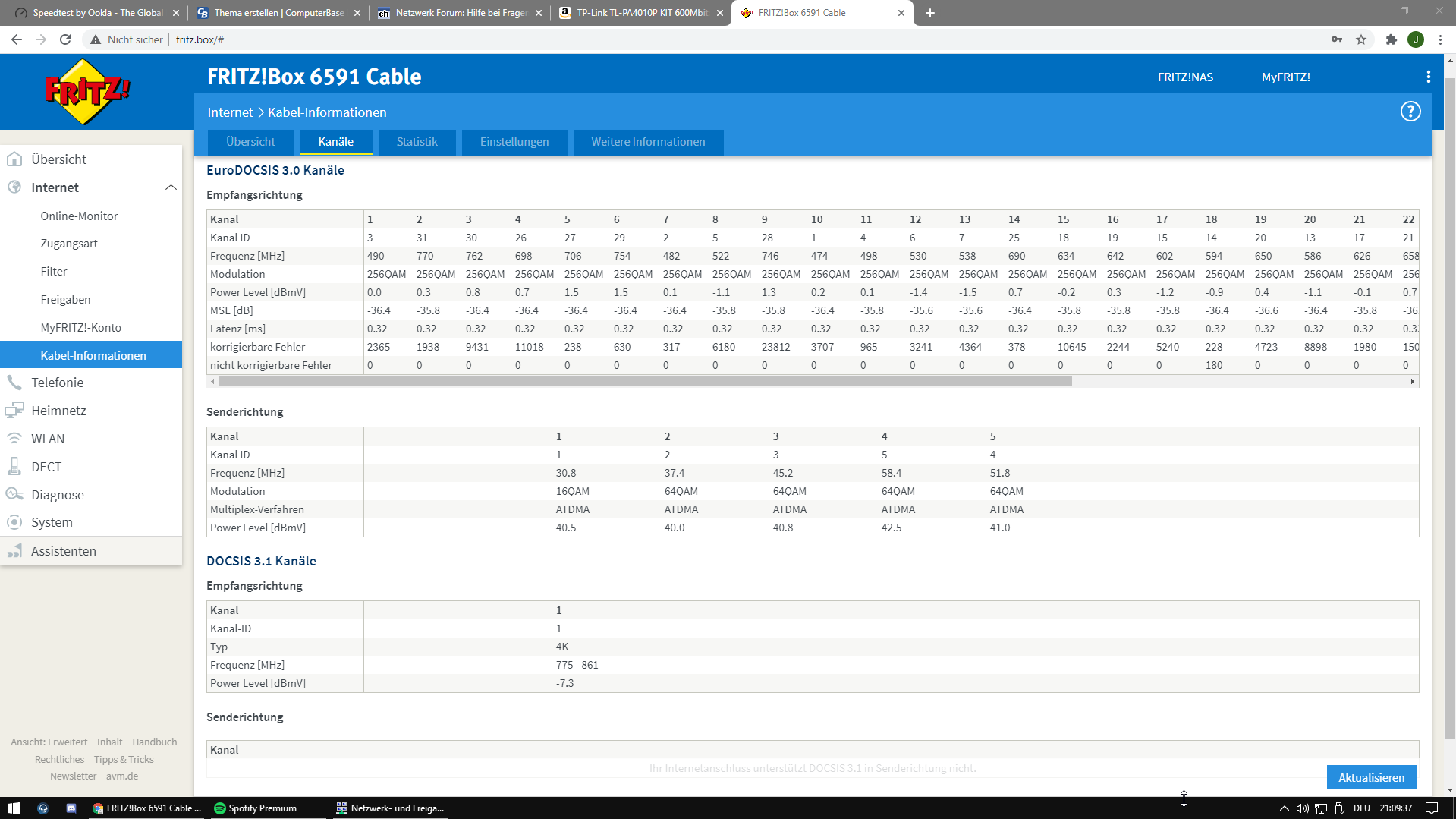1456x819 pixels.
Task: Open the avm.de link
Action: pyautogui.click(x=122, y=776)
